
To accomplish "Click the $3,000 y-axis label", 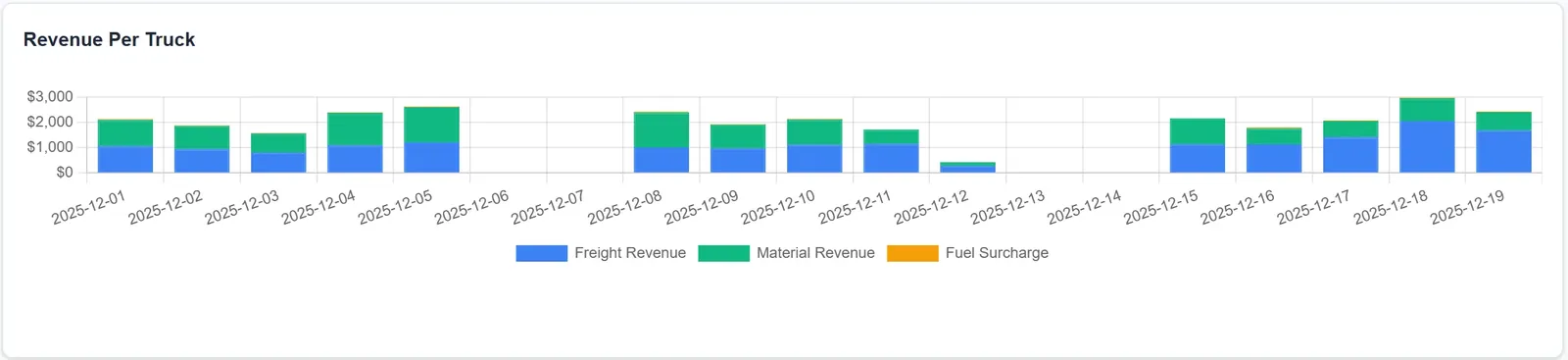I will pos(50,97).
